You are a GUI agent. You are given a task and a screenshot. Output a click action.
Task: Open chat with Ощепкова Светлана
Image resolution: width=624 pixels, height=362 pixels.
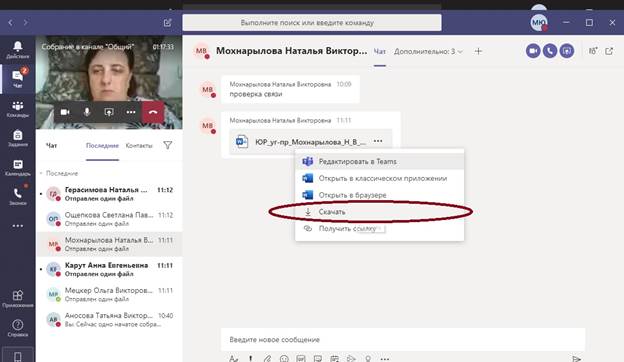pos(109,219)
